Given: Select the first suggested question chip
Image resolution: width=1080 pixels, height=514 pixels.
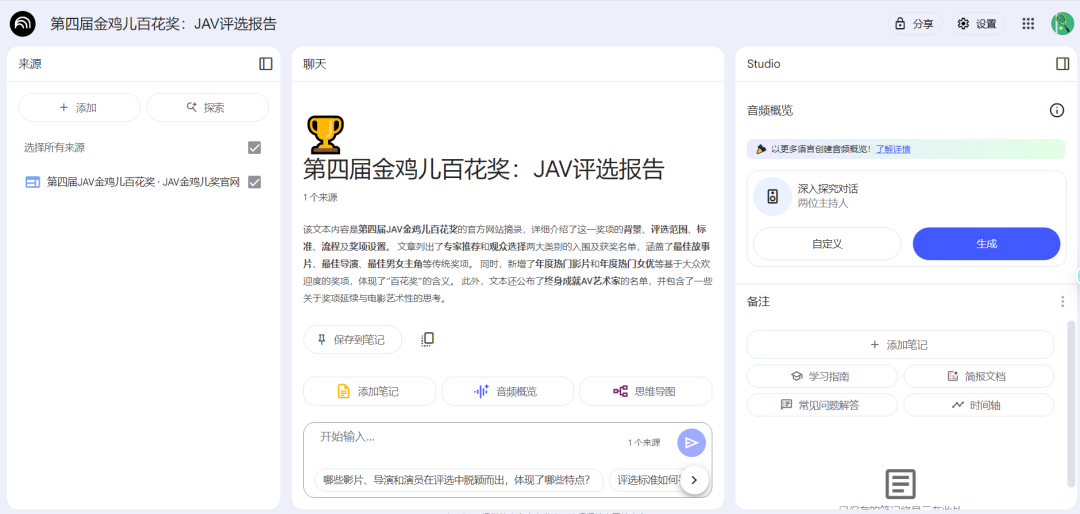Looking at the screenshot, I should [458, 480].
